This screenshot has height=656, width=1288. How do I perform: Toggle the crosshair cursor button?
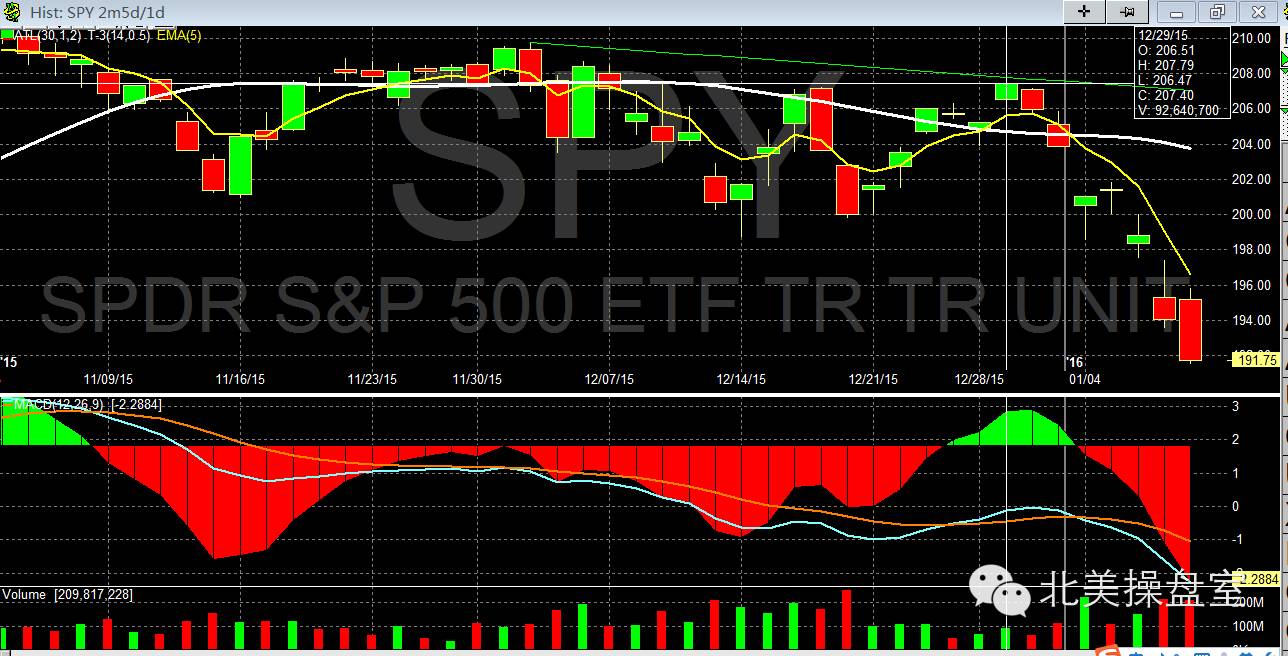(x=1085, y=12)
